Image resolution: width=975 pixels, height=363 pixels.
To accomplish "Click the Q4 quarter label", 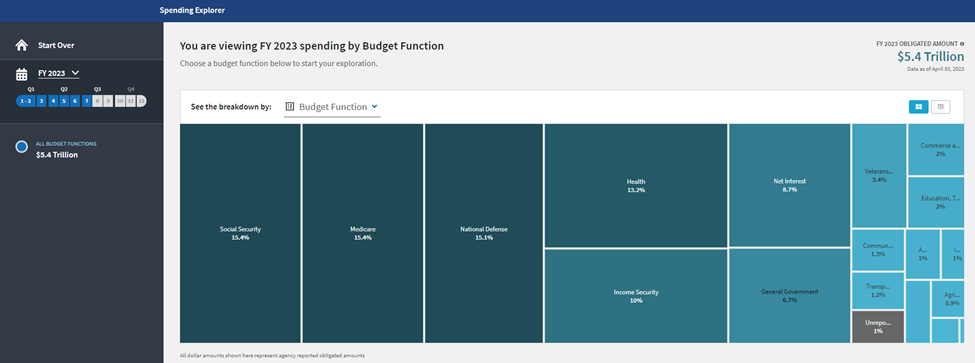I will click(131, 89).
